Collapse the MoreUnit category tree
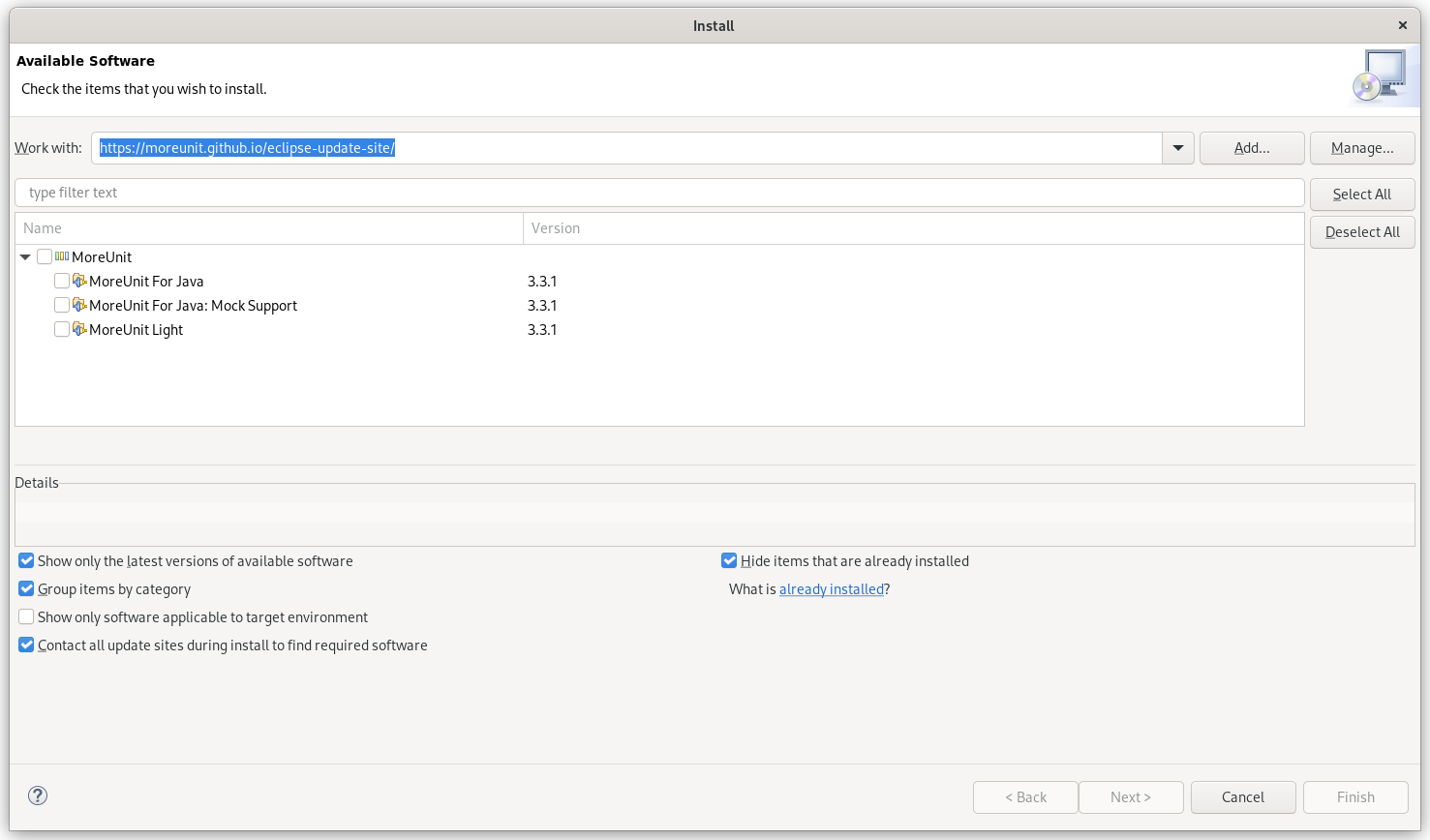The height and width of the screenshot is (840, 1430). pos(25,256)
